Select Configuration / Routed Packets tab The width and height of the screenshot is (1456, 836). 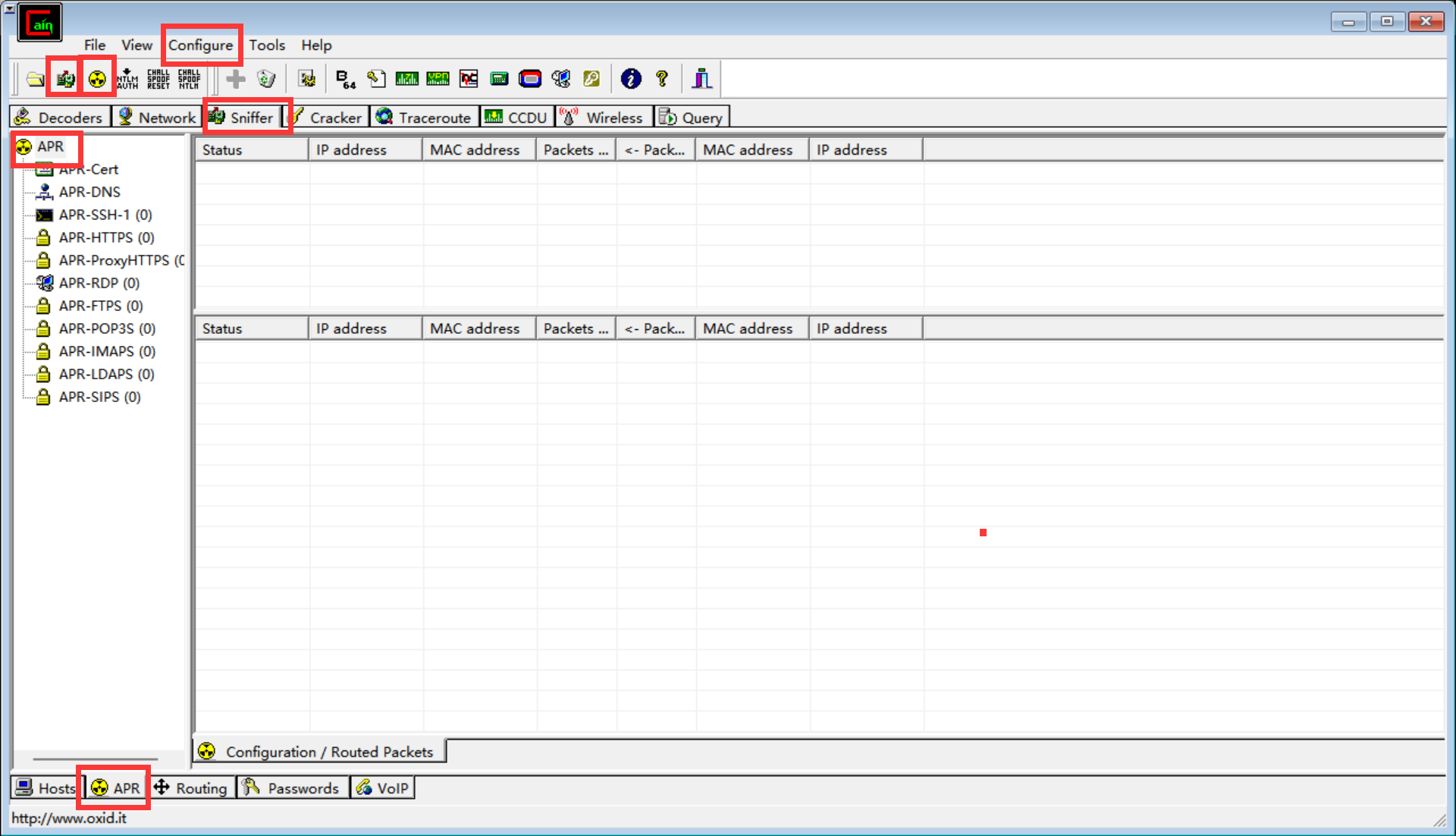(319, 751)
